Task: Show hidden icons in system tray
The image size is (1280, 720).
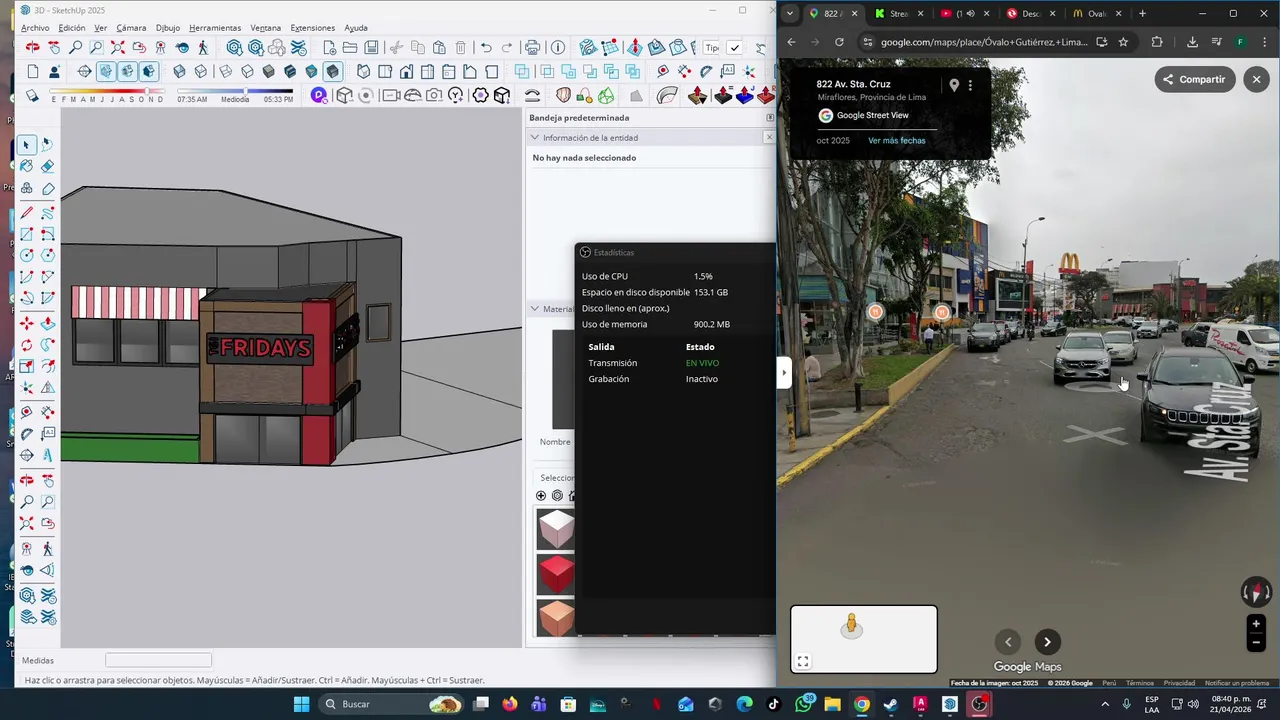Action: (1105, 704)
